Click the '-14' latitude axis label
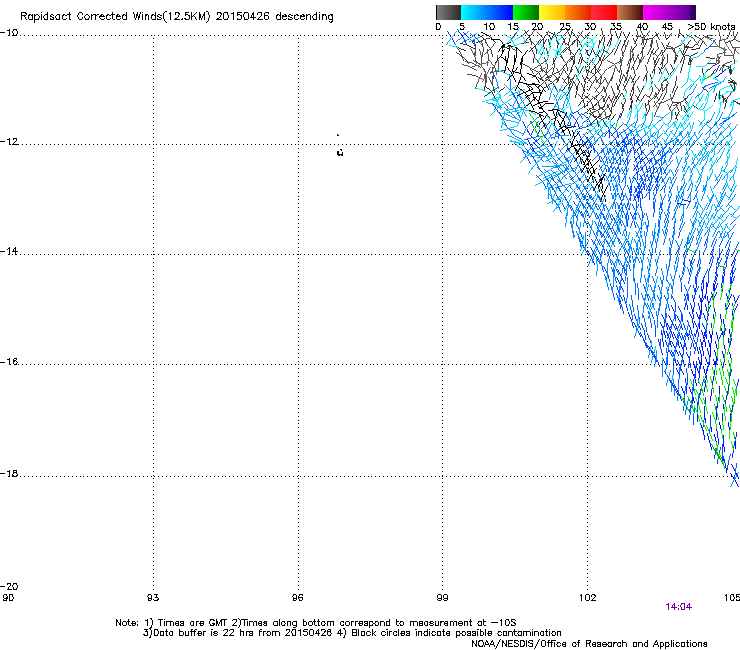 [9, 251]
